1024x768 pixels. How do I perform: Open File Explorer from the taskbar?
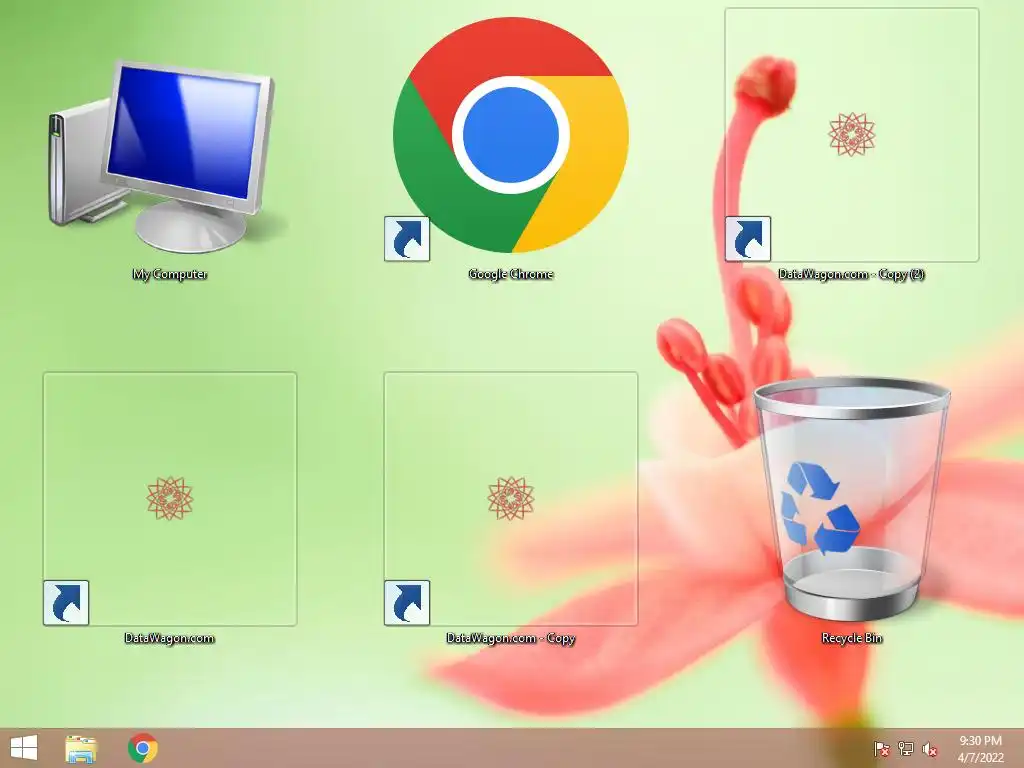[81, 748]
